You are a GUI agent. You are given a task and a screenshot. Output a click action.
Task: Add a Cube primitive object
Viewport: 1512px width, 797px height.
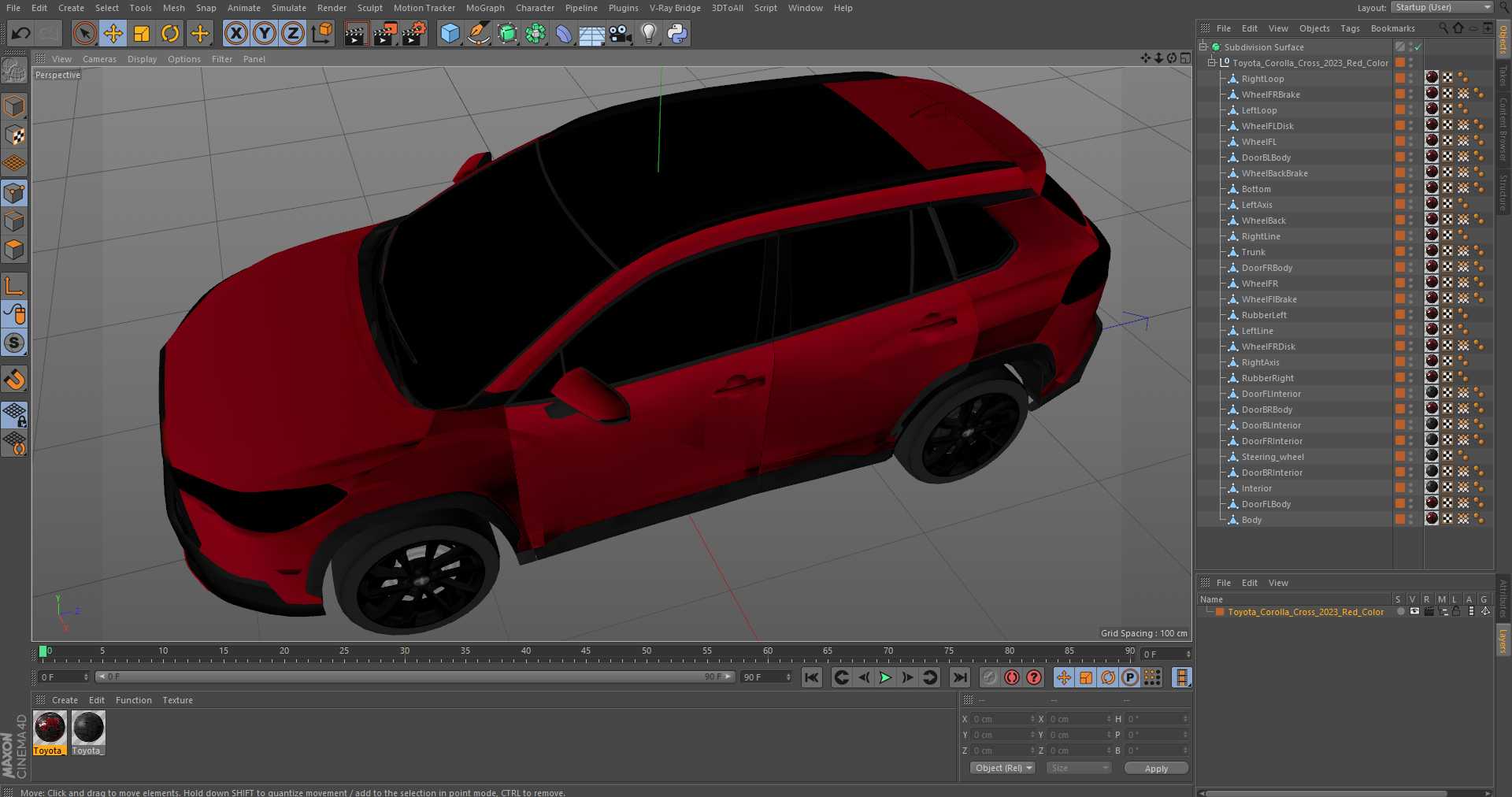click(x=450, y=33)
